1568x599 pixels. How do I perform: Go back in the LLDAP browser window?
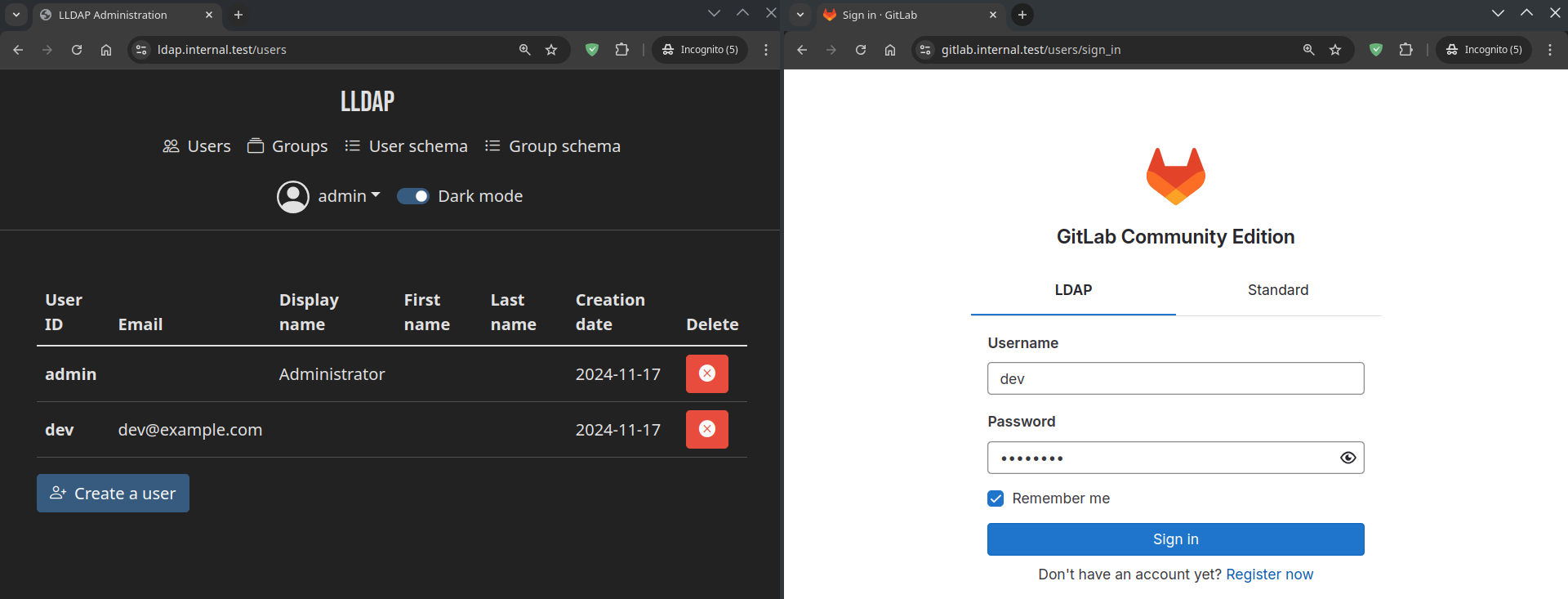18,50
